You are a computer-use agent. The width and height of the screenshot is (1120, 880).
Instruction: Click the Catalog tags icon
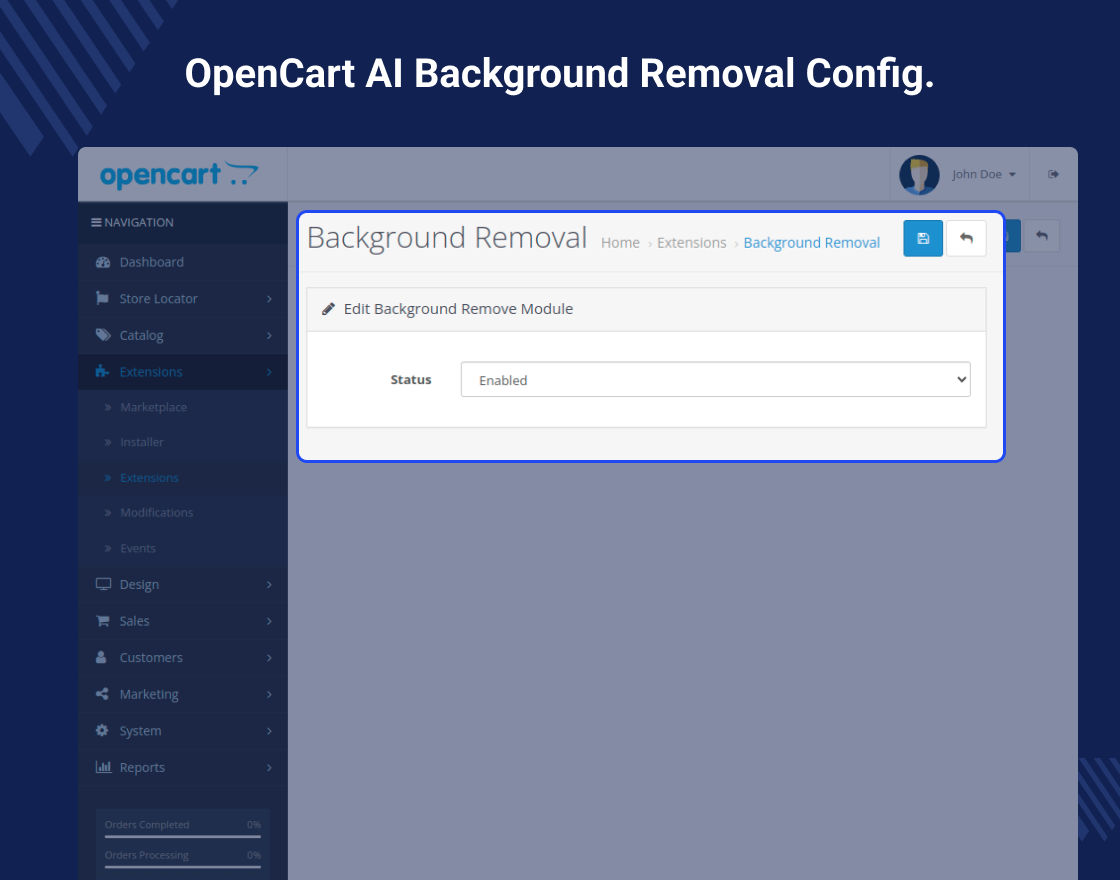pyautogui.click(x=103, y=335)
